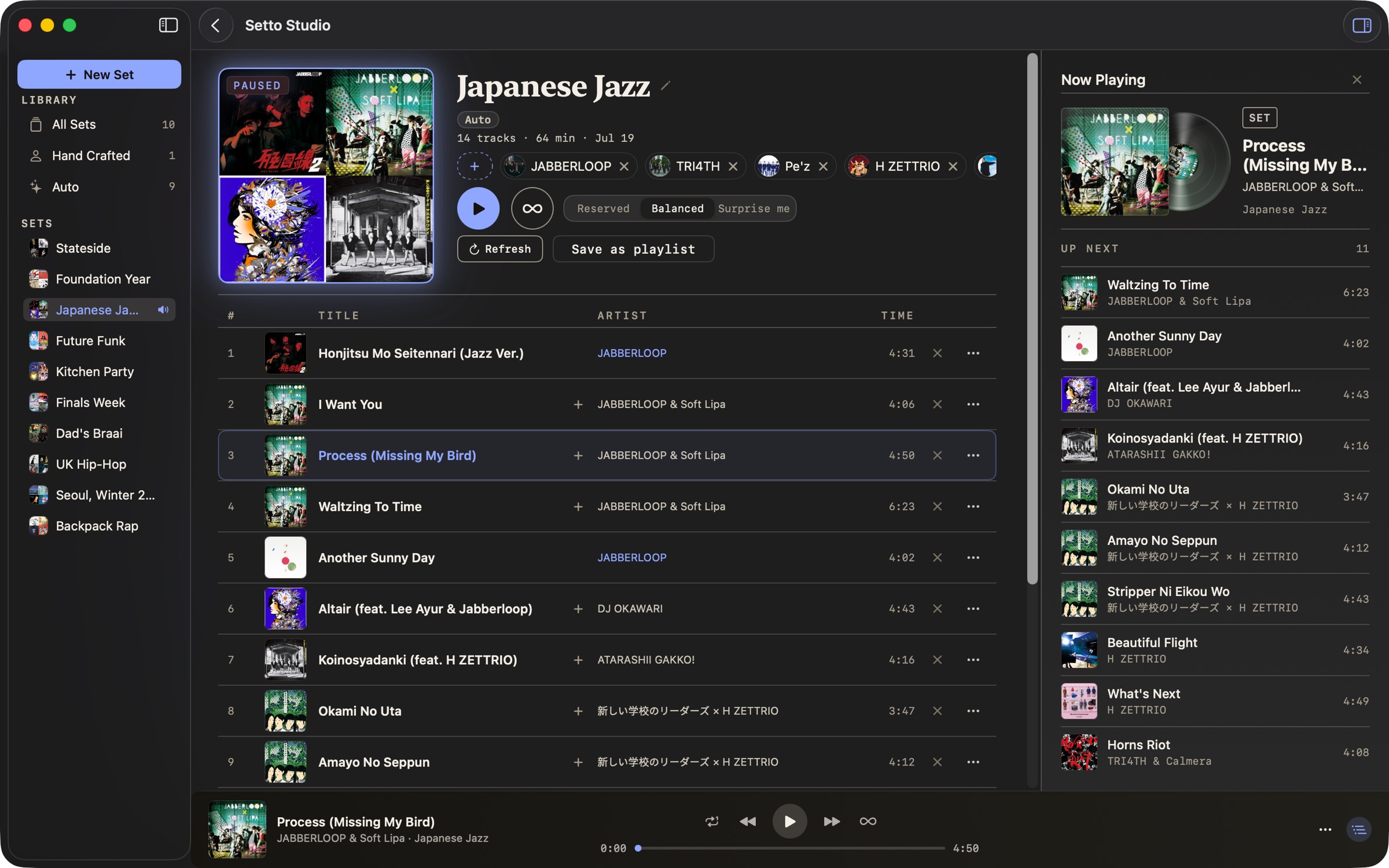
Task: Remove Waltzing To Time from the track list
Action: point(938,506)
